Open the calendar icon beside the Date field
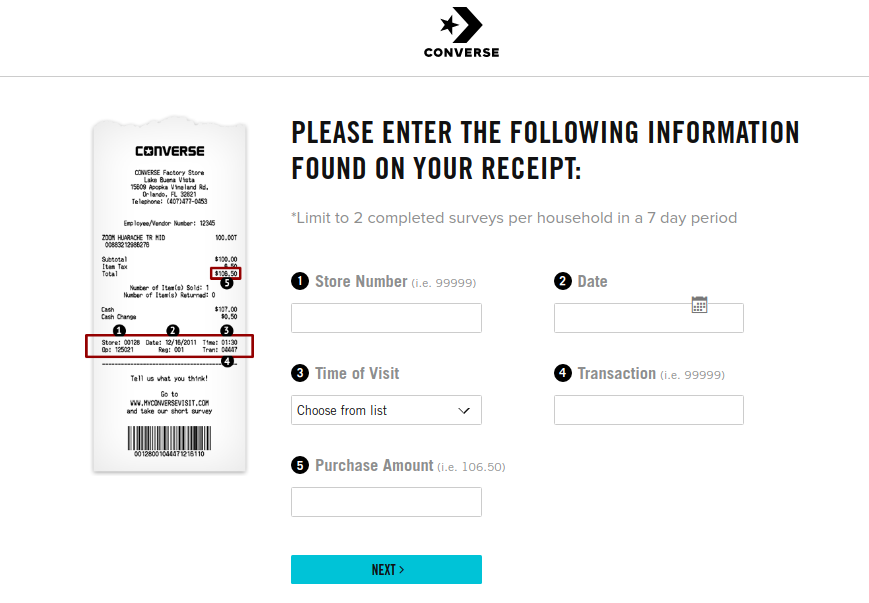The height and width of the screenshot is (603, 869). tap(700, 304)
